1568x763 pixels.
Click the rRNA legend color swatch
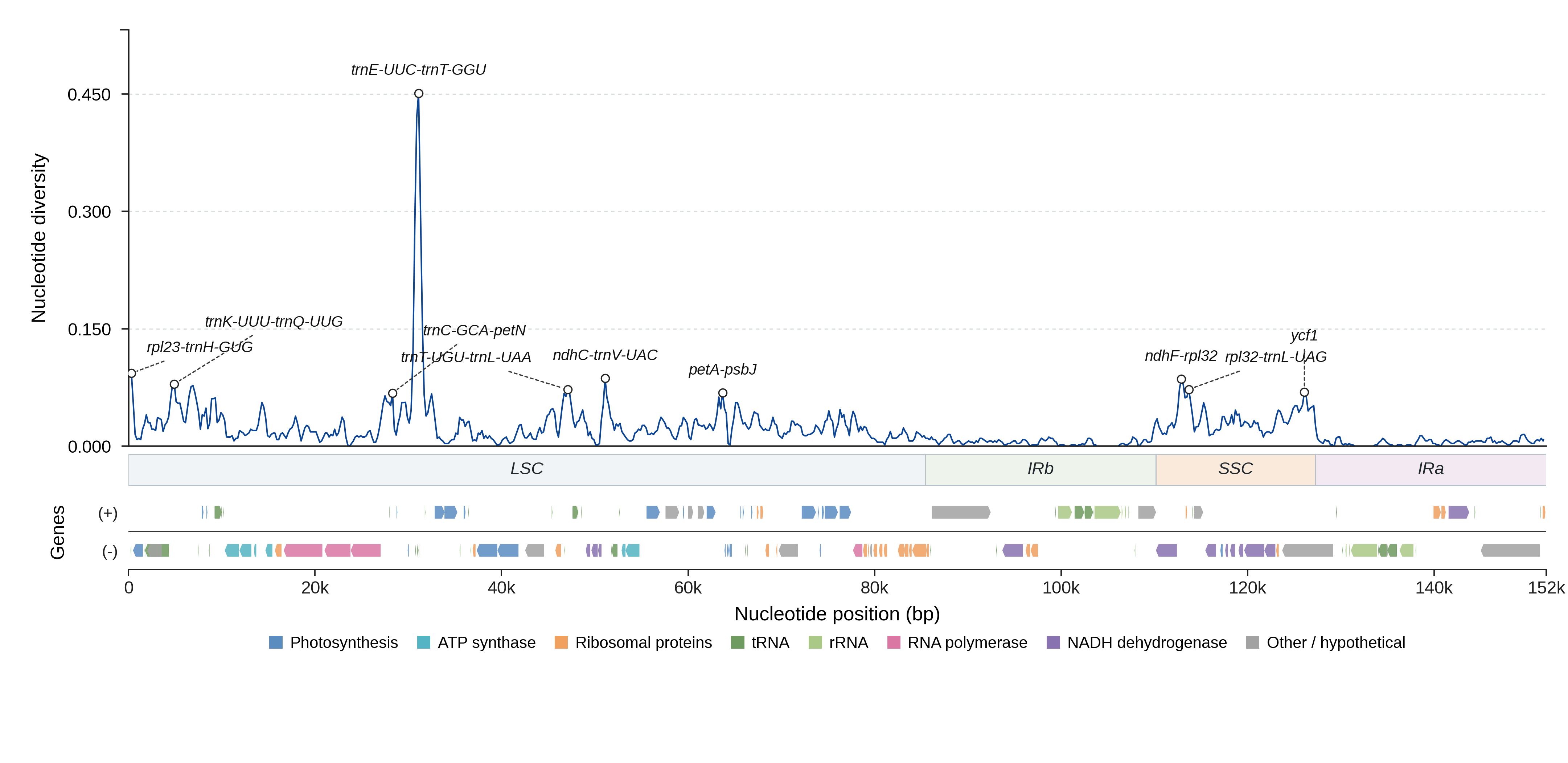(815, 642)
